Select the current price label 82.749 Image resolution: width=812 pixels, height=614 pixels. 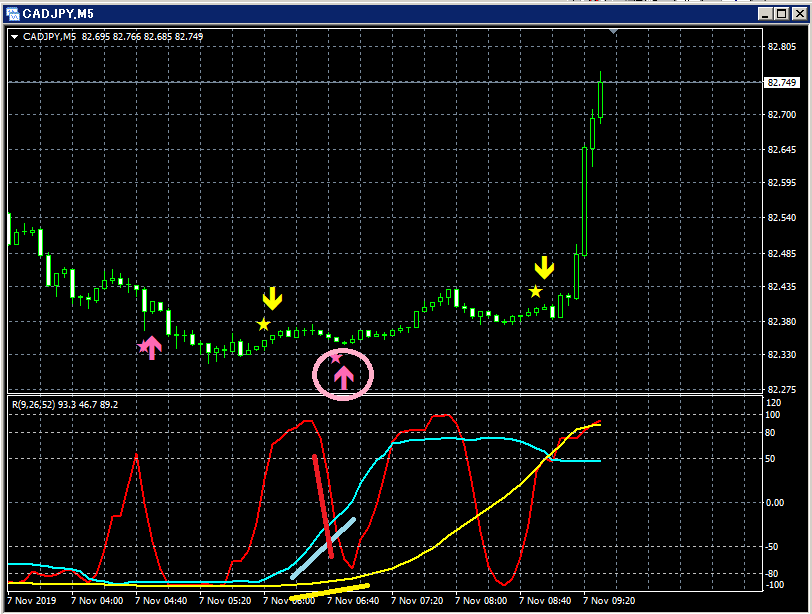(x=782, y=82)
